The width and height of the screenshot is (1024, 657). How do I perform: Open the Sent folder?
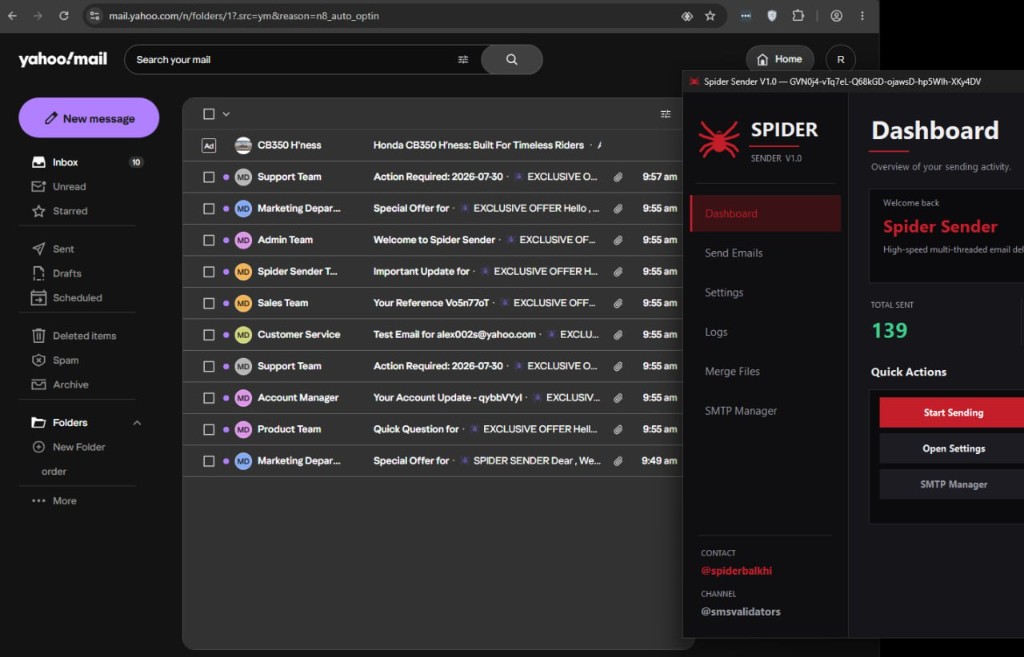[63, 249]
